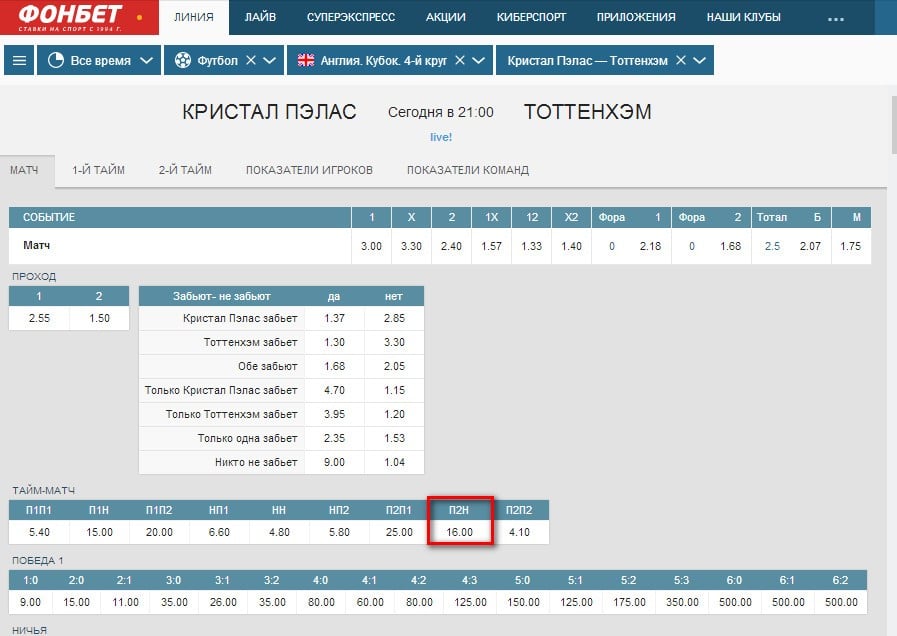
Task: Expand the Футбол dropdown arrow
Action: 269,60
